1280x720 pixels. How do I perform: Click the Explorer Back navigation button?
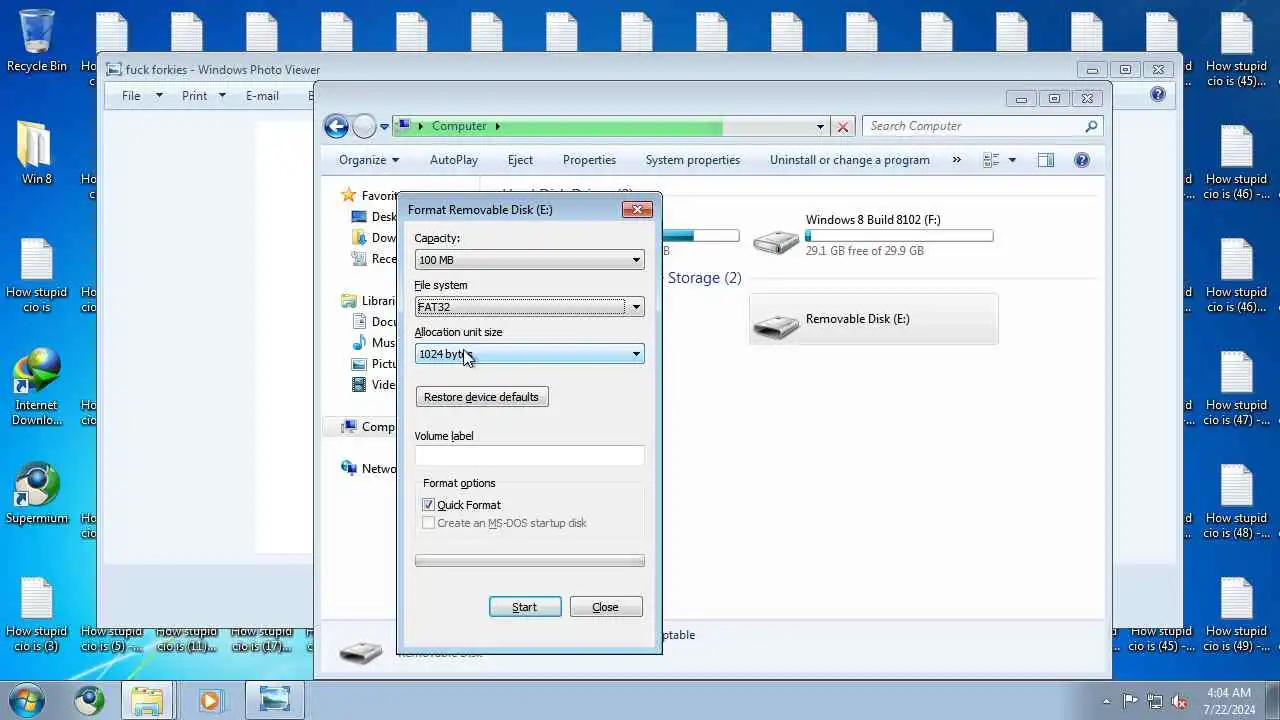[x=336, y=126]
